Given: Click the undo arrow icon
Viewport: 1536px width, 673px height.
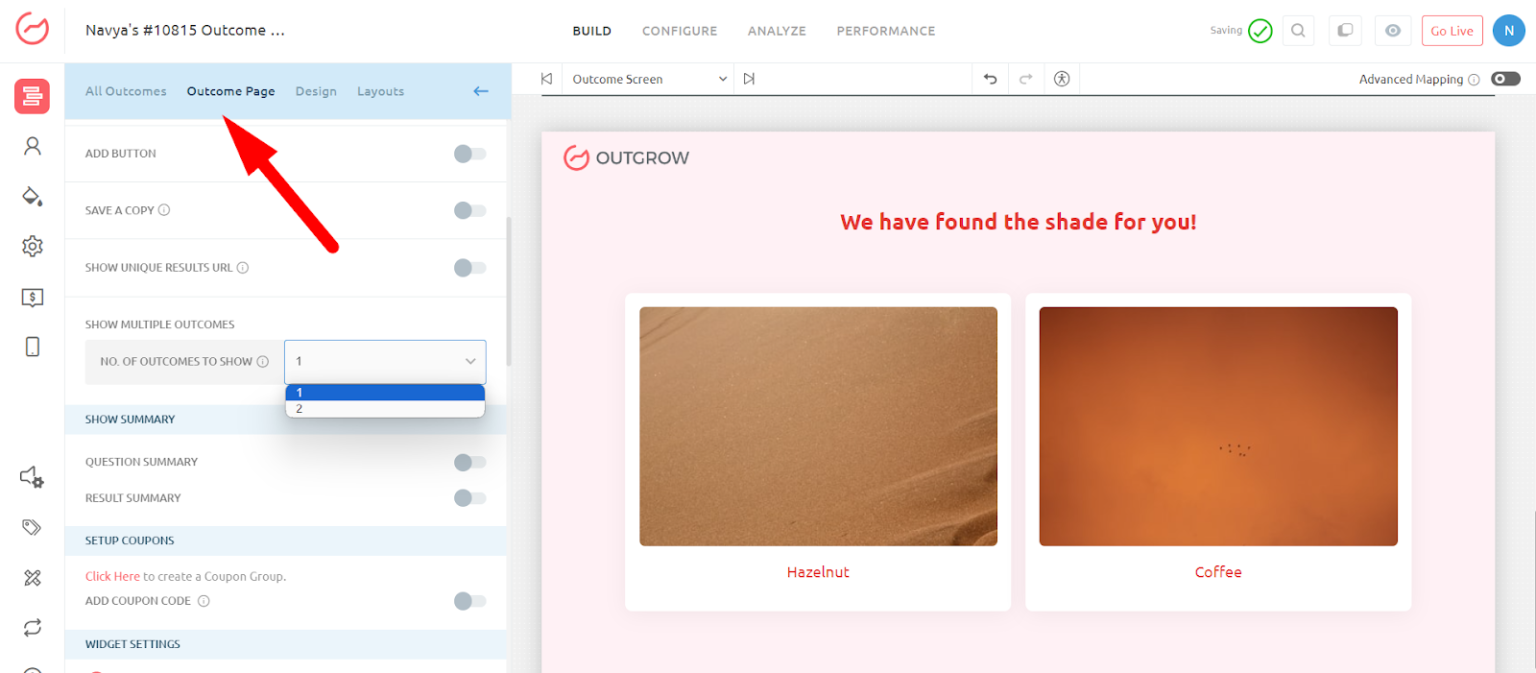Looking at the screenshot, I should click(x=990, y=79).
